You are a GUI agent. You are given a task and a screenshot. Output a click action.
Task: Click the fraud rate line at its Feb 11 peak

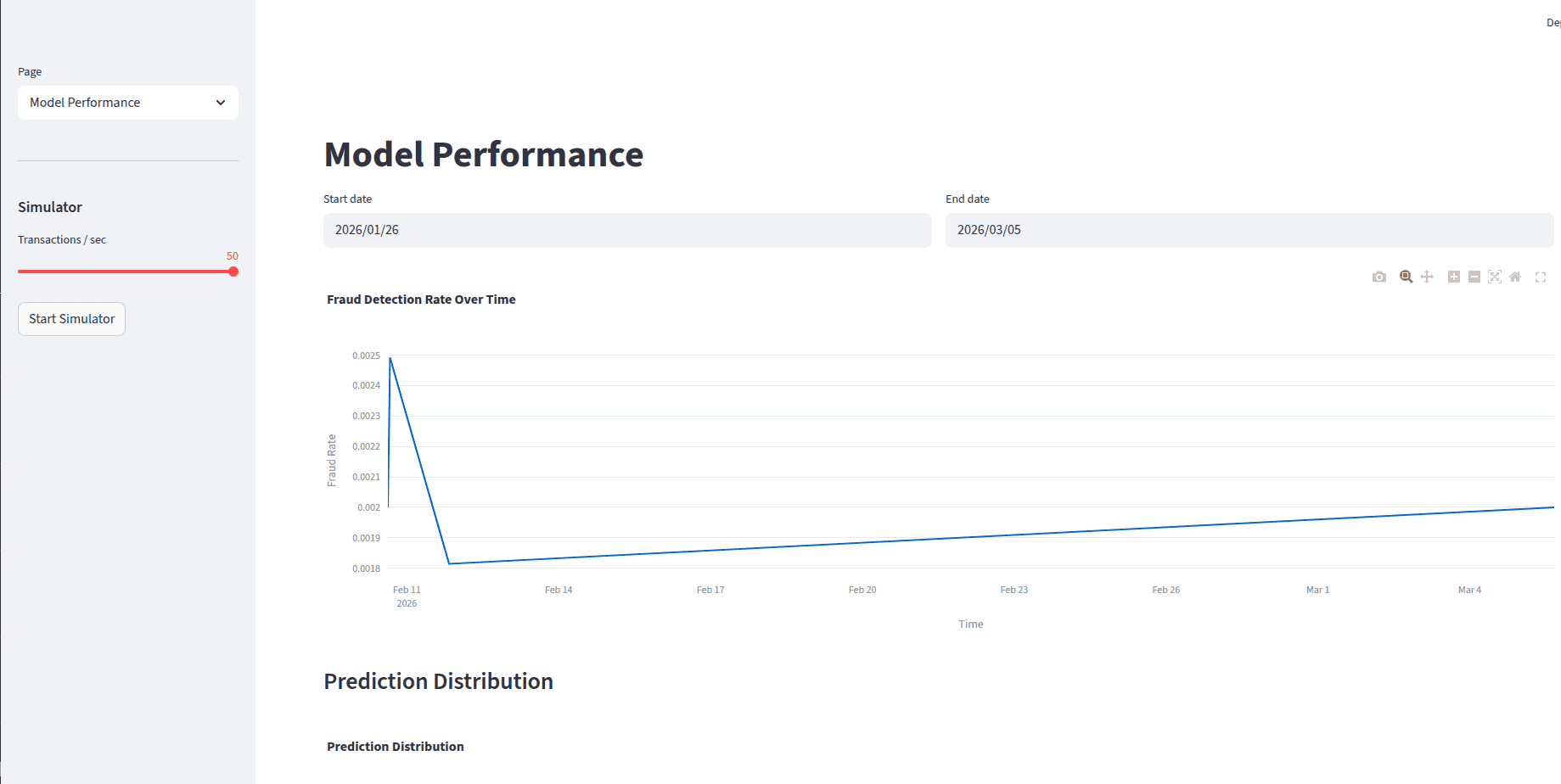[x=390, y=359]
